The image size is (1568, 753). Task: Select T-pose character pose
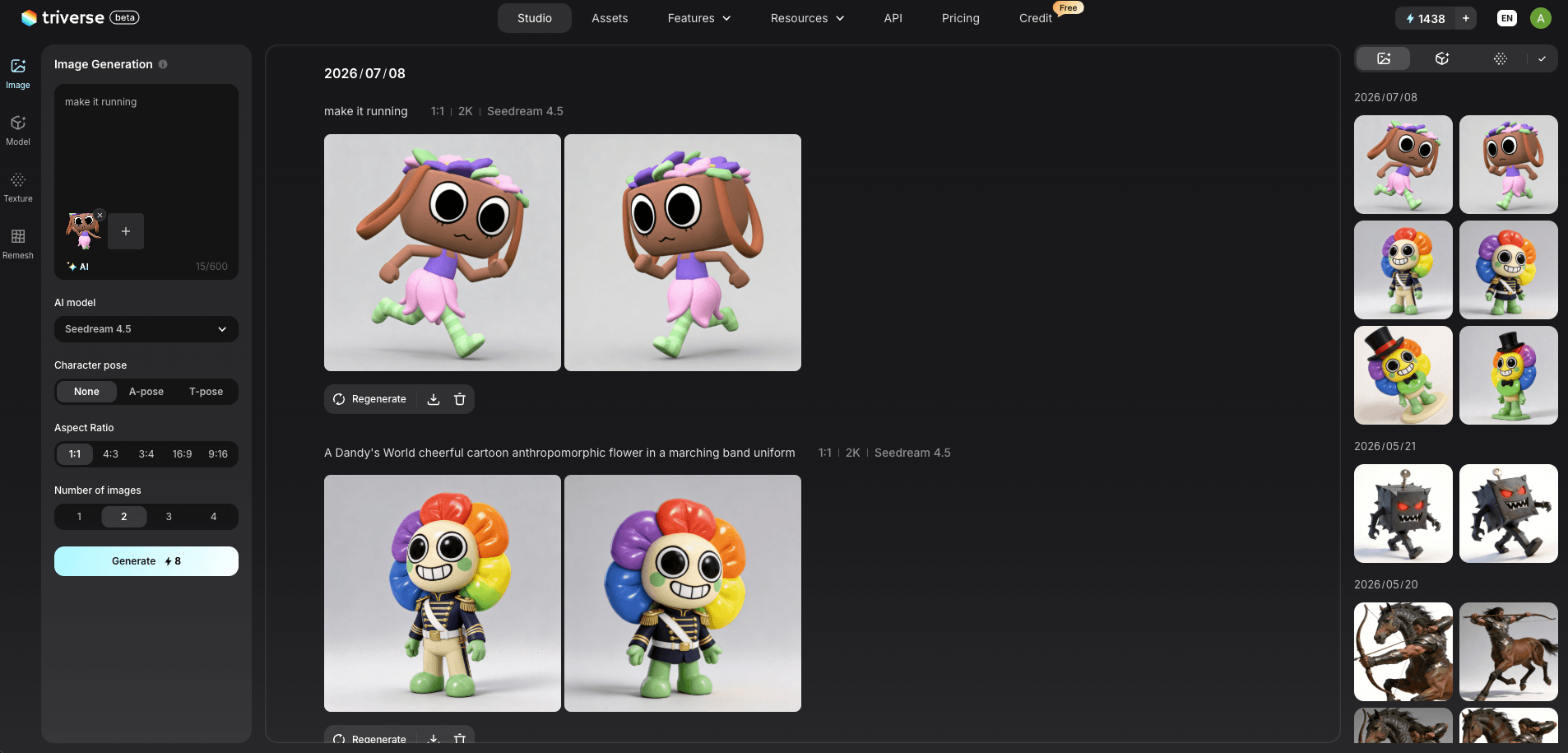206,392
